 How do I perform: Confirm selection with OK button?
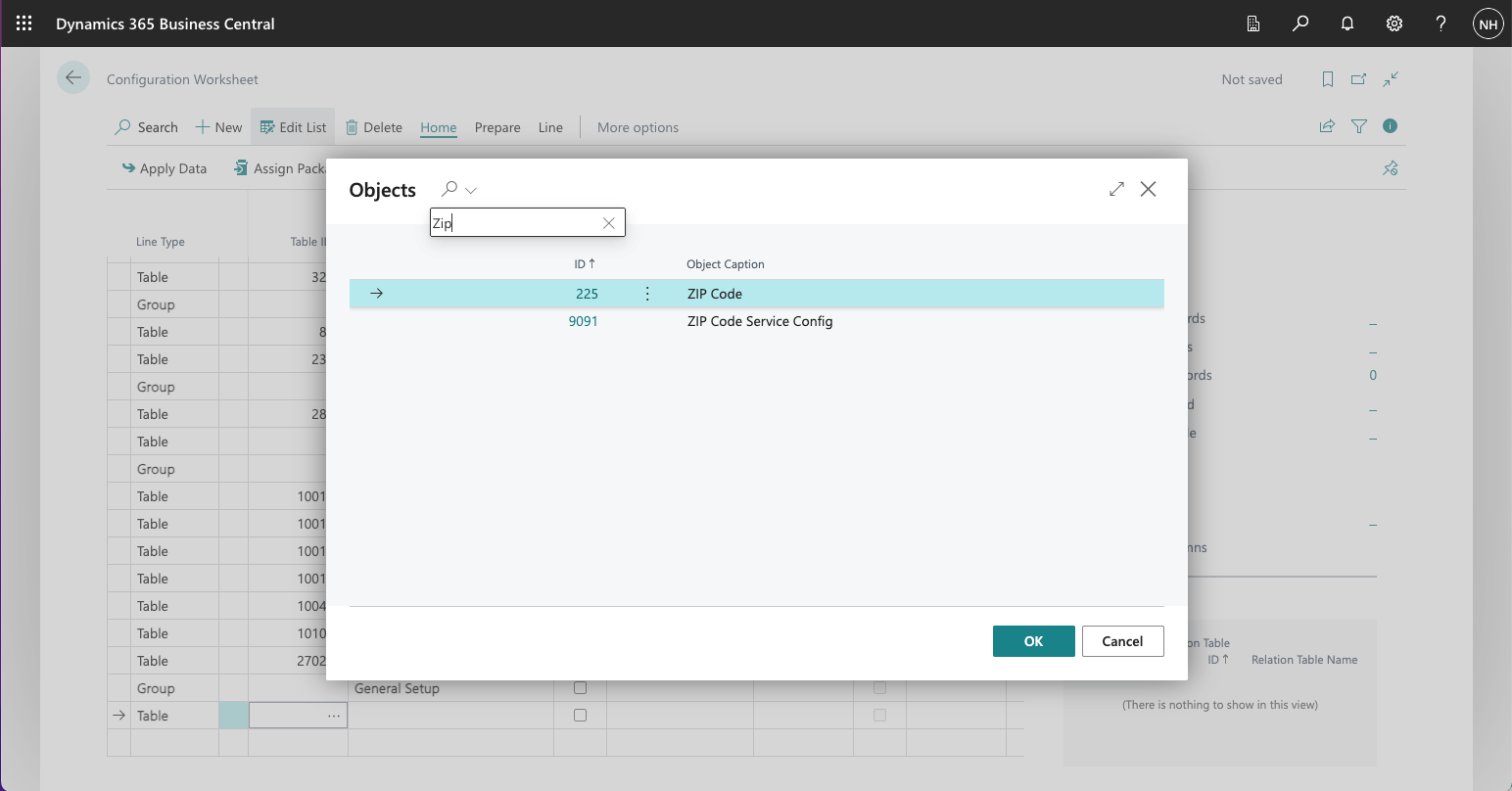(1033, 641)
